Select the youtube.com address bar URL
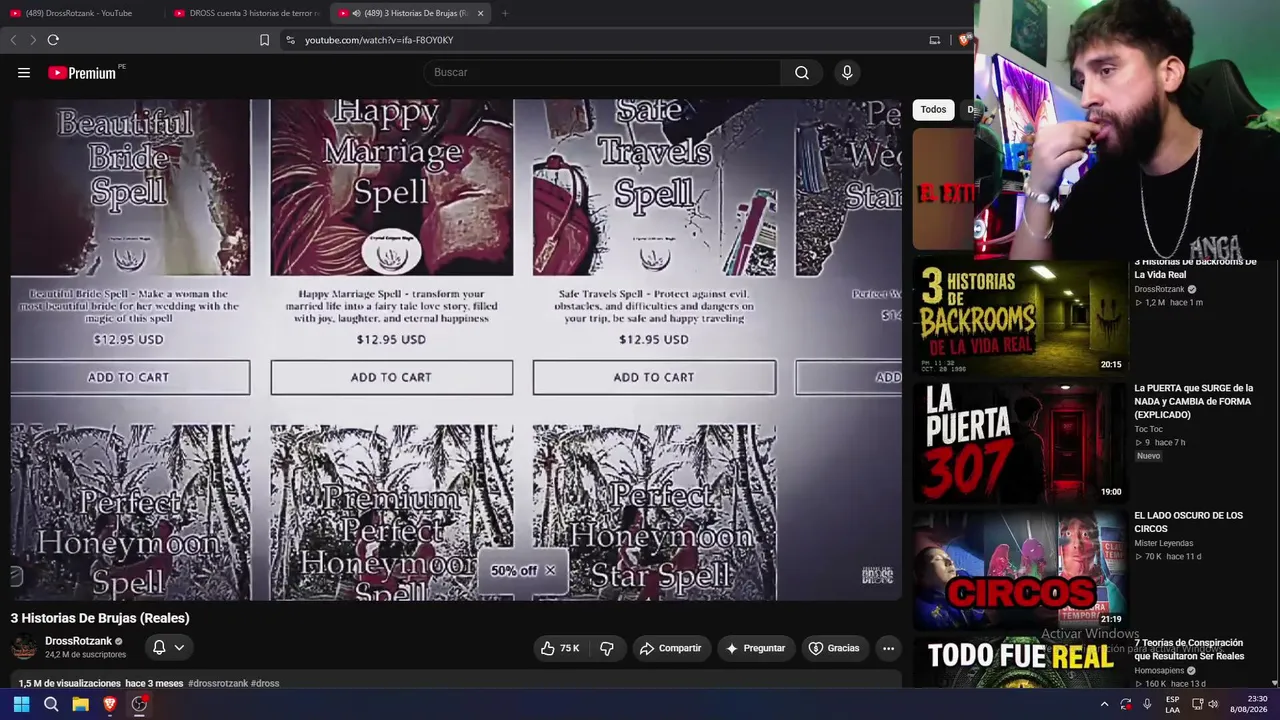 [379, 40]
